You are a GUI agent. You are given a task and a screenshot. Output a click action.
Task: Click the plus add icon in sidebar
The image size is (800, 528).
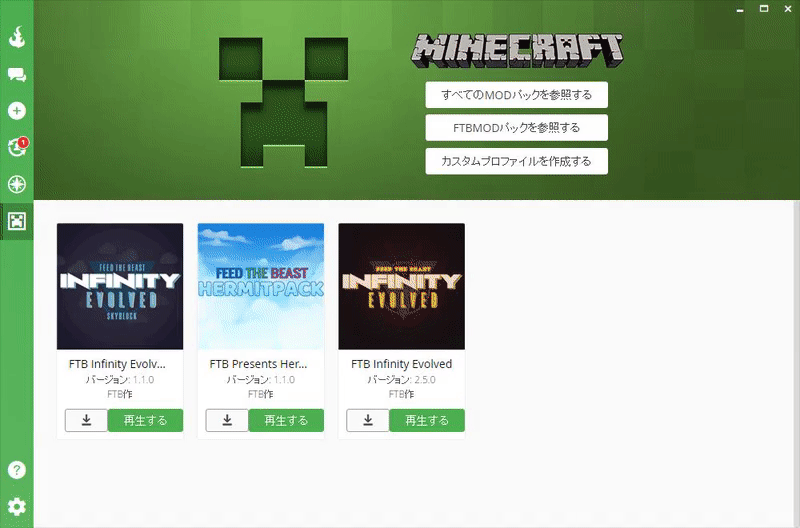[x=17, y=111]
